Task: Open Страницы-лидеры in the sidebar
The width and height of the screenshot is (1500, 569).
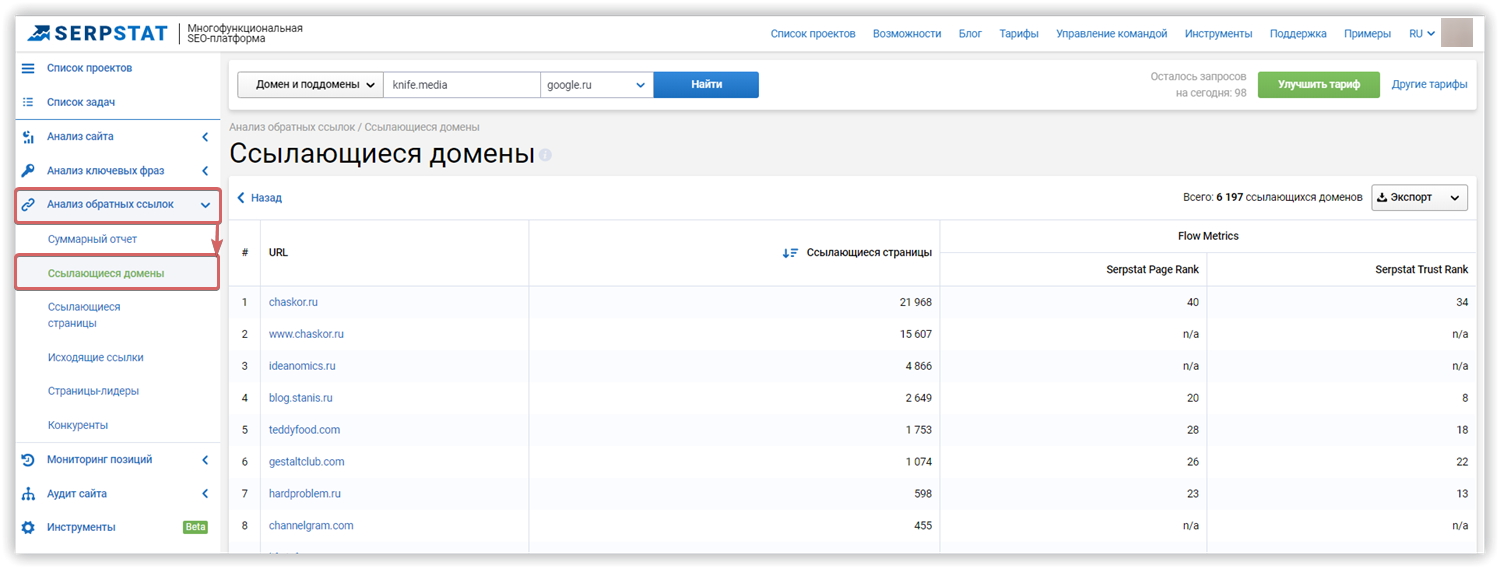Action: (x=93, y=391)
